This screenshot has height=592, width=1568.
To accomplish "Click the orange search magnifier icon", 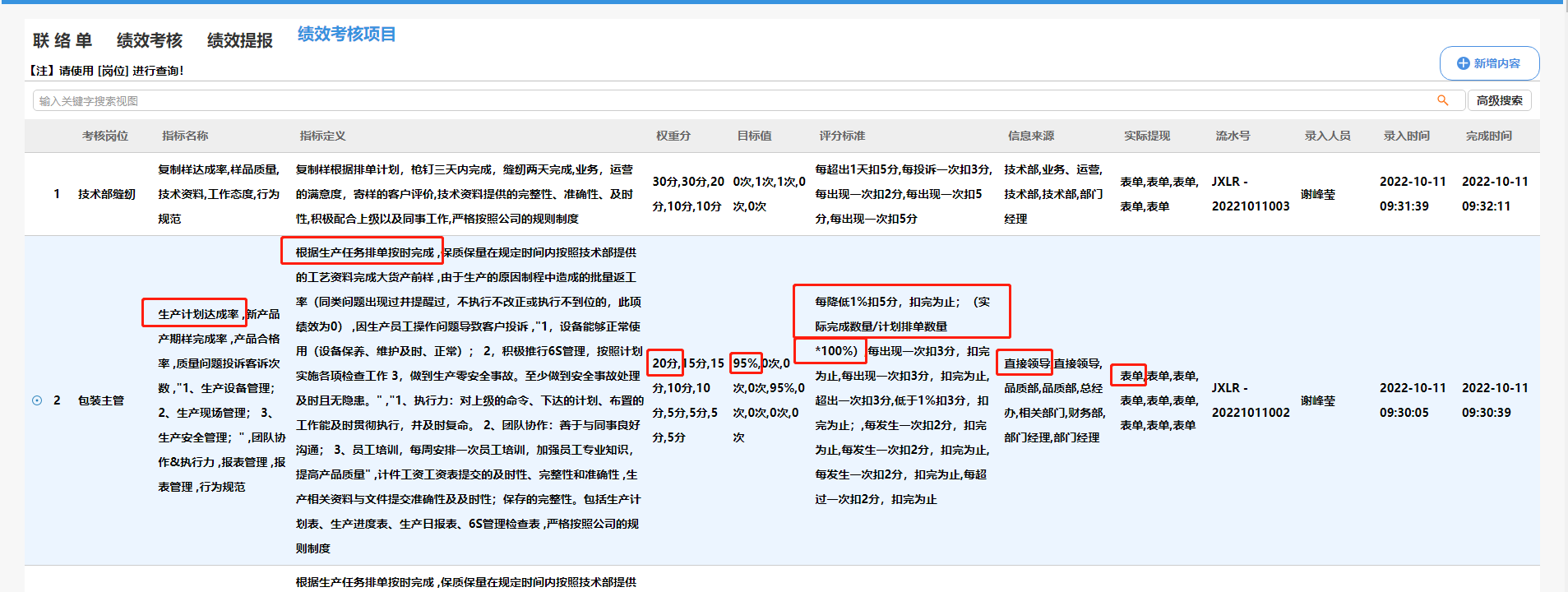I will pyautogui.click(x=1442, y=100).
